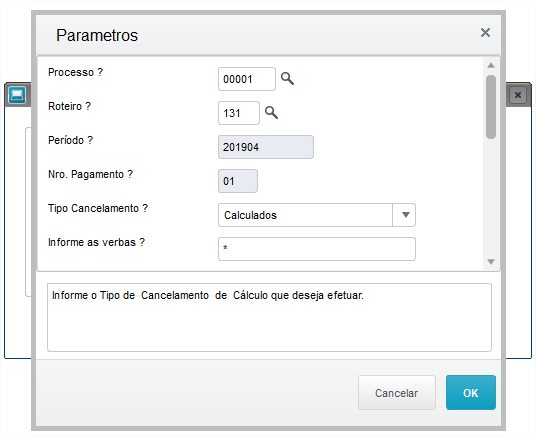The image size is (536, 437).
Task: Click the Nro. Pagamento field 01
Action: 238,181
